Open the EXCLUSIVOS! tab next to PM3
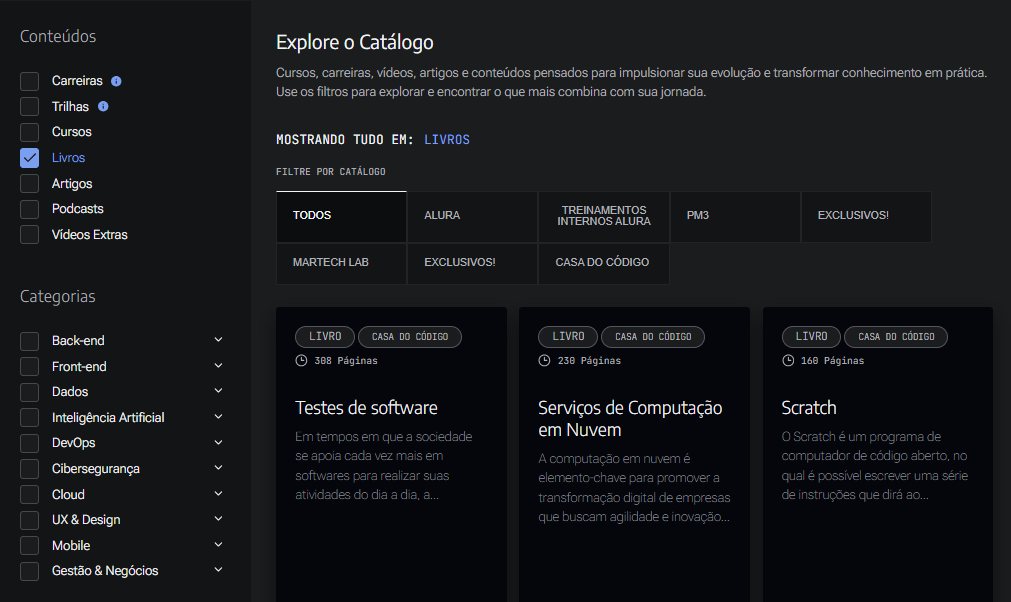Image resolution: width=1011 pixels, height=602 pixels. [867, 216]
